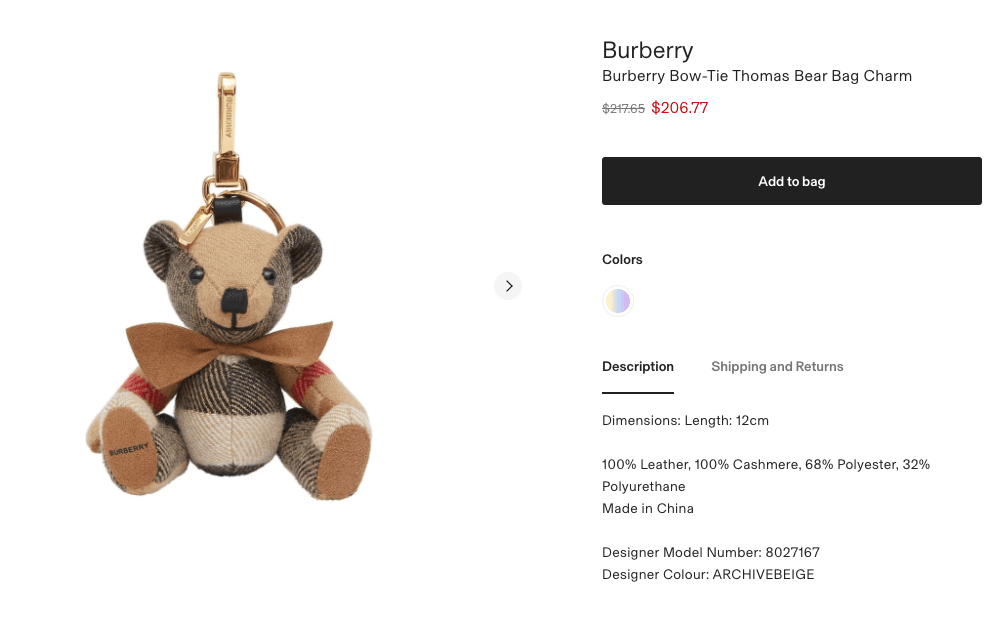Show the next product image using the arrow

(x=508, y=286)
